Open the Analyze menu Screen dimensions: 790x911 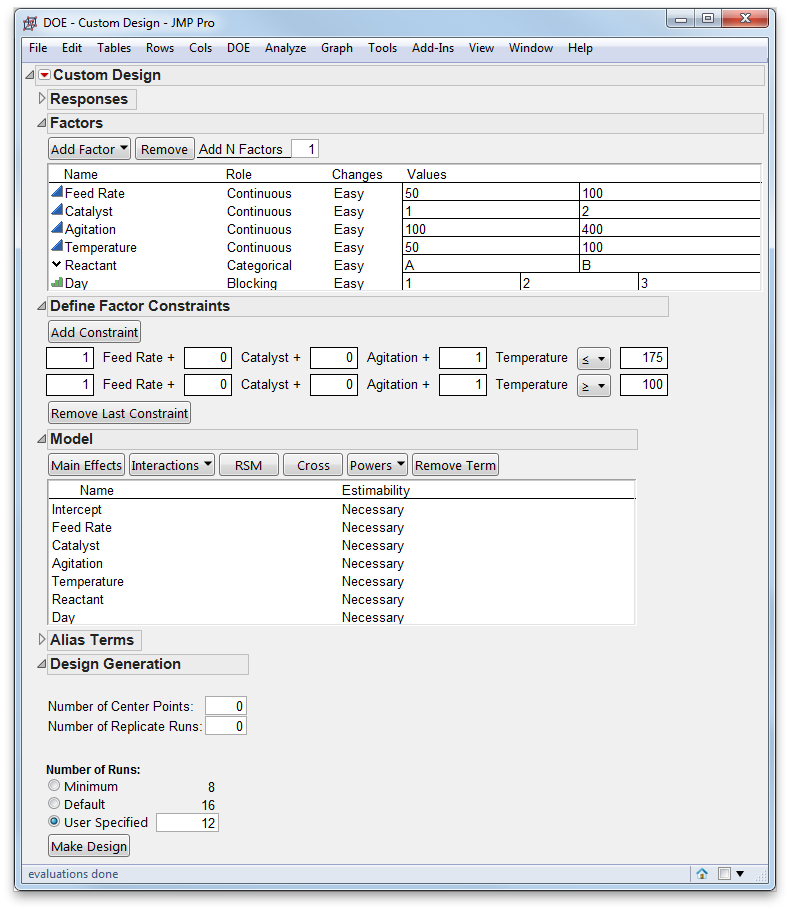(x=285, y=48)
